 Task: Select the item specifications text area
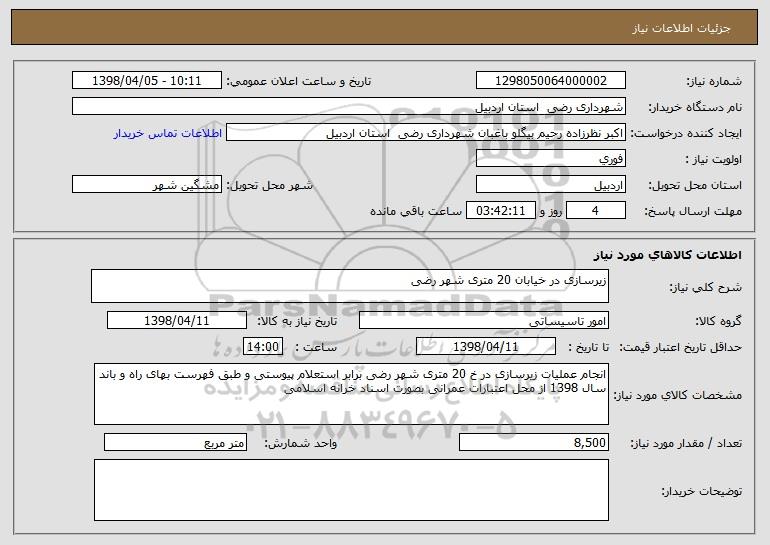tap(351, 394)
